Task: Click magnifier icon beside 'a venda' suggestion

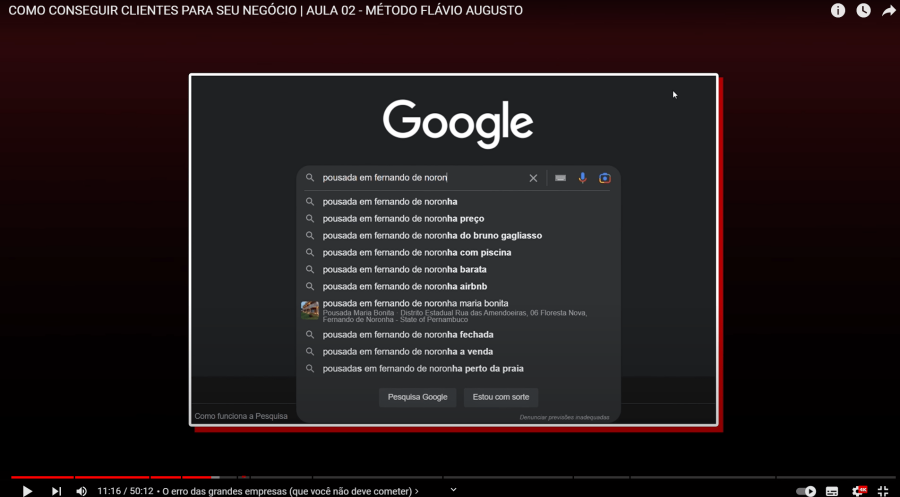Action: pyautogui.click(x=310, y=351)
